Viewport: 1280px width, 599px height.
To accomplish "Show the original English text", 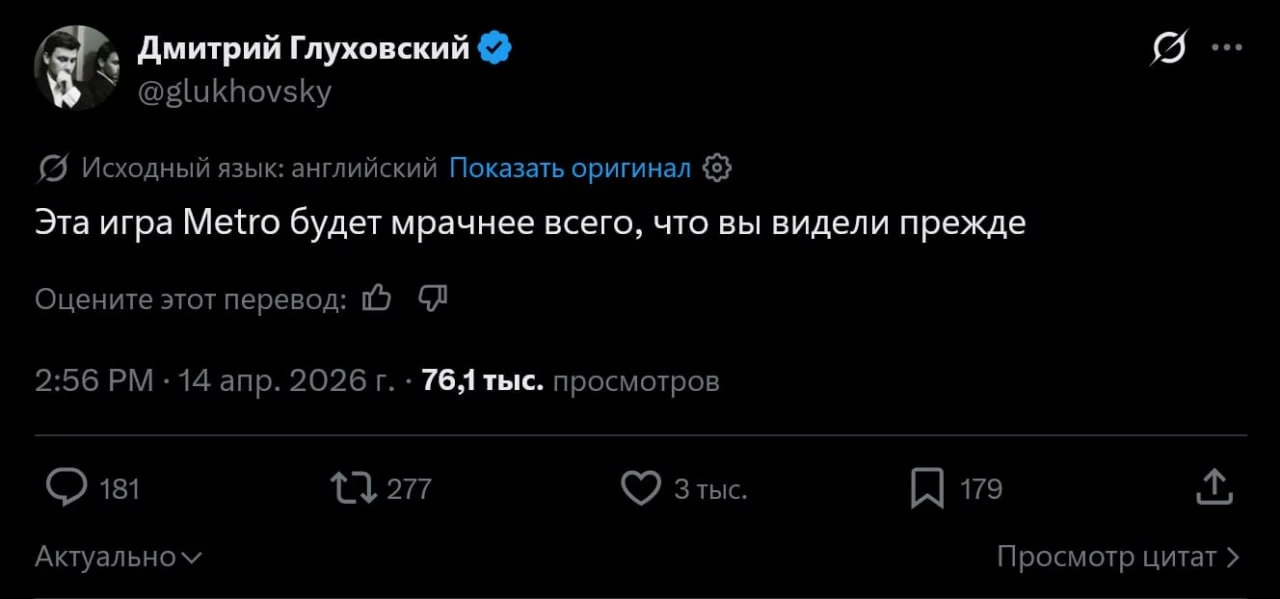I will click(x=570, y=168).
